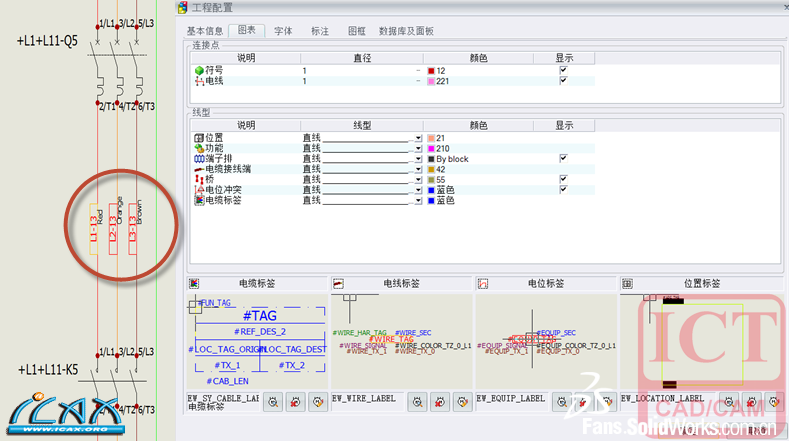Switch to the 基本信息 tab

pyautogui.click(x=205, y=31)
